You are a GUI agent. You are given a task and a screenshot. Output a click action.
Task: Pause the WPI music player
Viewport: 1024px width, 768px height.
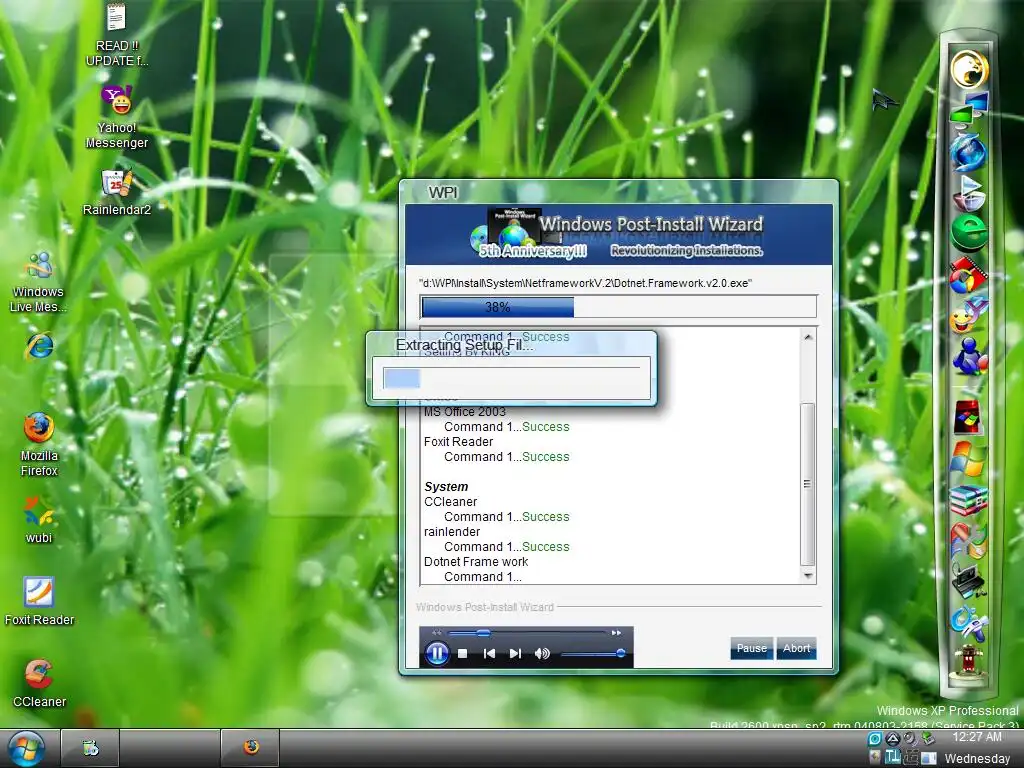[437, 653]
